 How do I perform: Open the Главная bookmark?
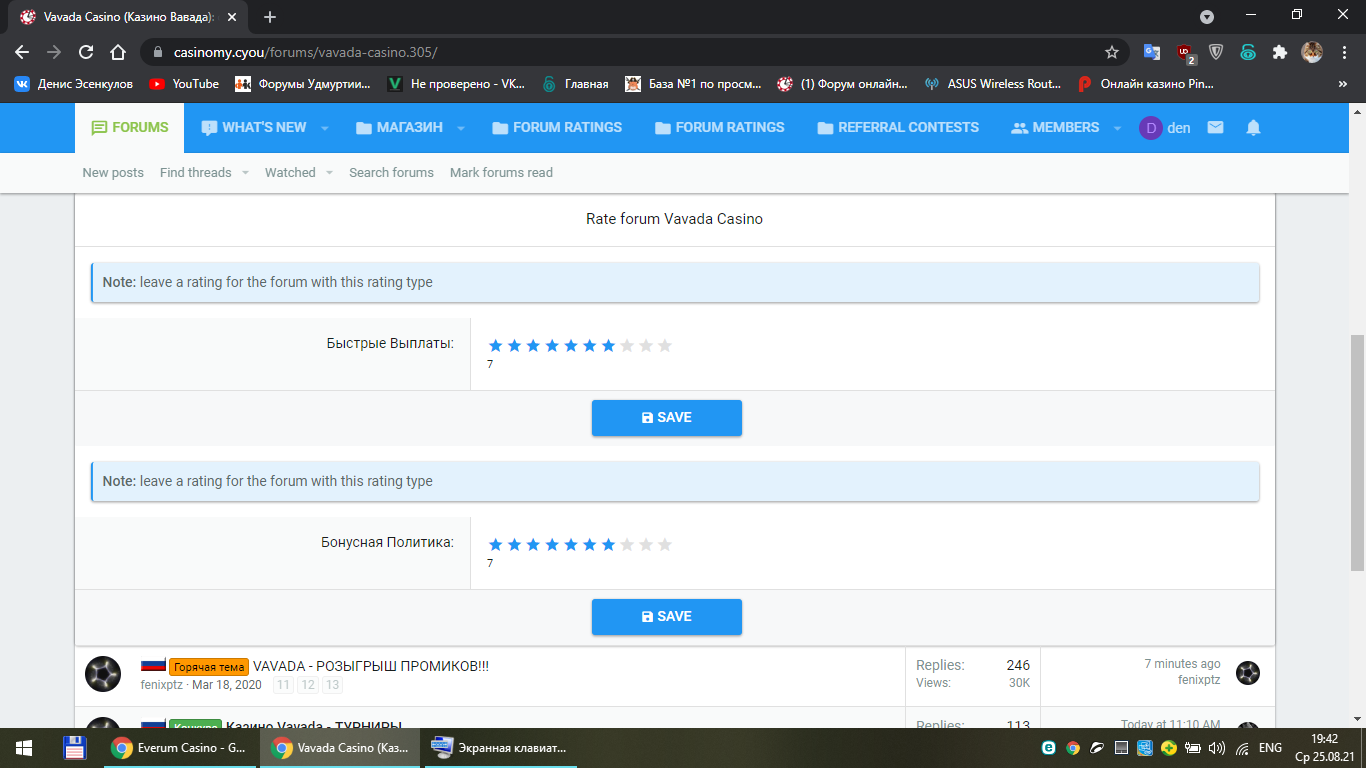[x=575, y=84]
